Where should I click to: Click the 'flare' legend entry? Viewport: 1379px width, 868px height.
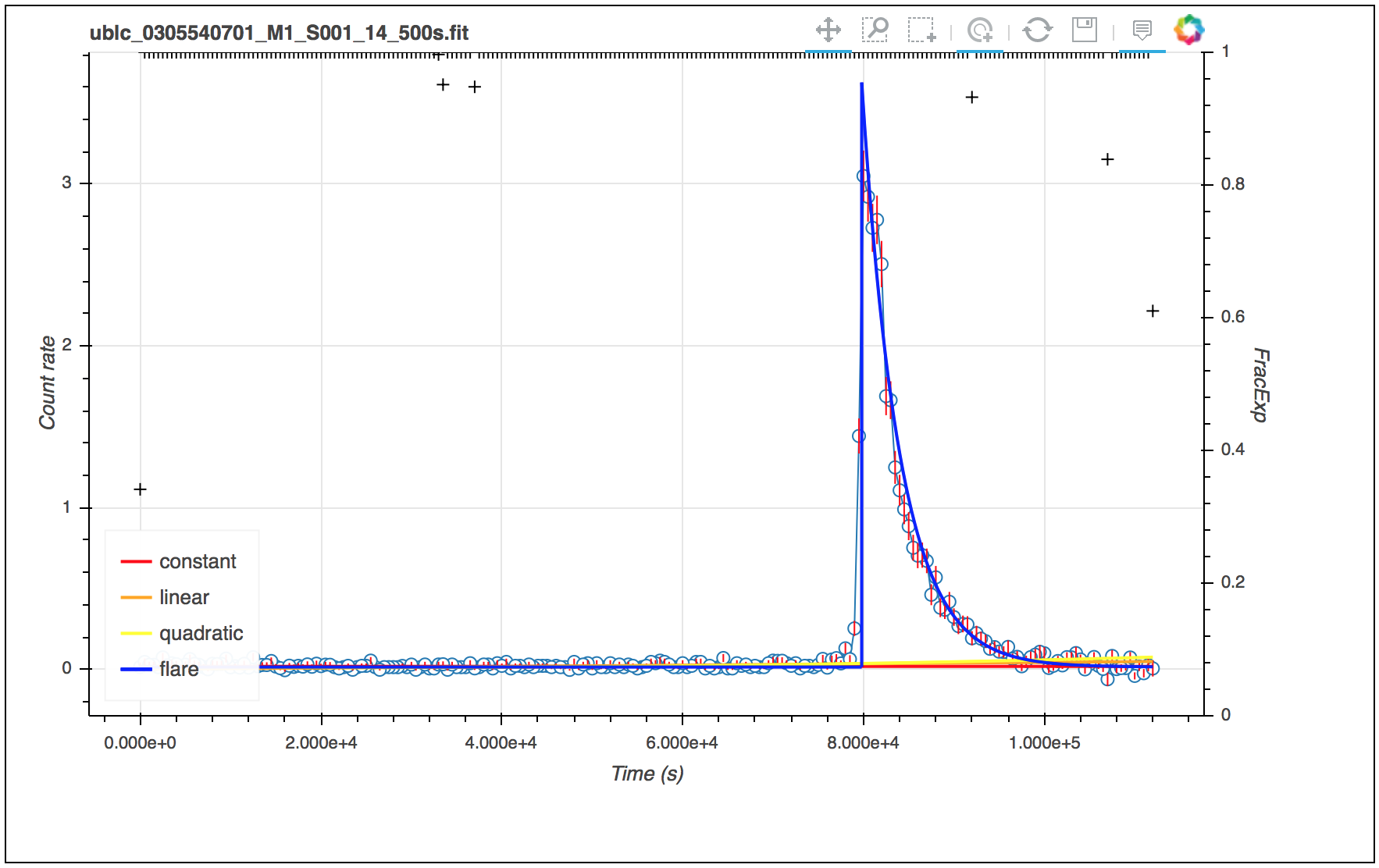179,670
